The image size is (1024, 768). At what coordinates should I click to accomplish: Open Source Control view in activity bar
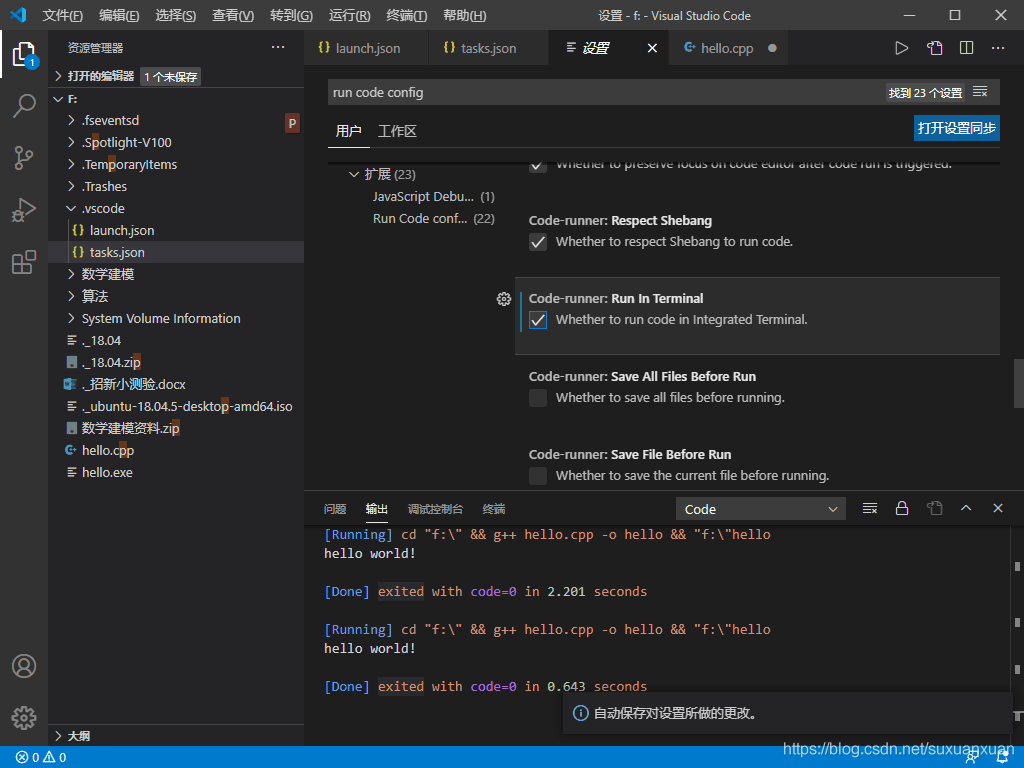[24, 157]
